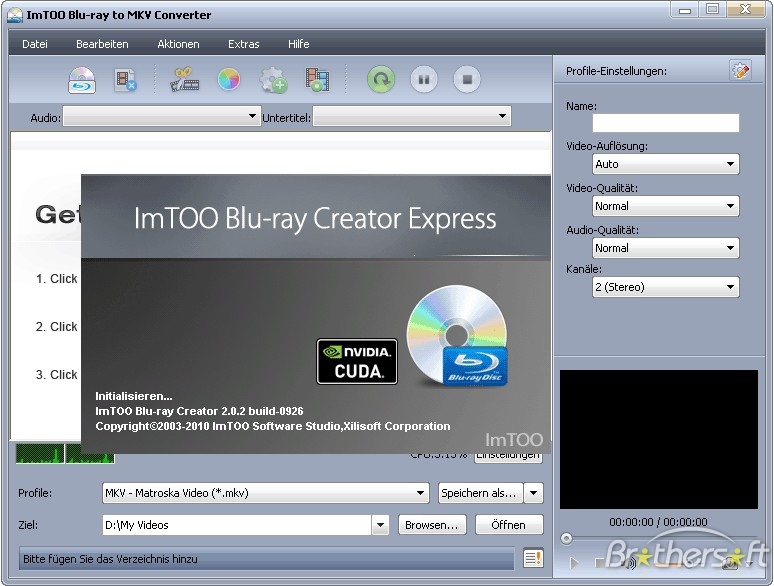The image size is (774, 586).
Task: Expand the Audio-Qualität dropdown
Action: tap(665, 248)
